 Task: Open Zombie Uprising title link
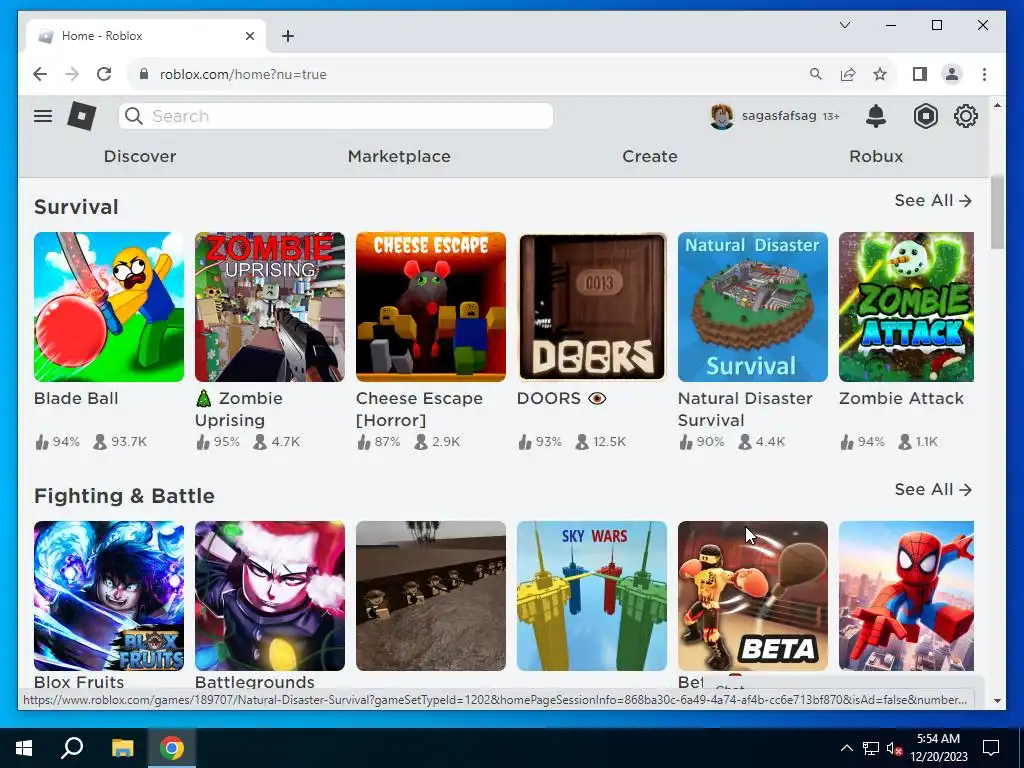point(239,409)
